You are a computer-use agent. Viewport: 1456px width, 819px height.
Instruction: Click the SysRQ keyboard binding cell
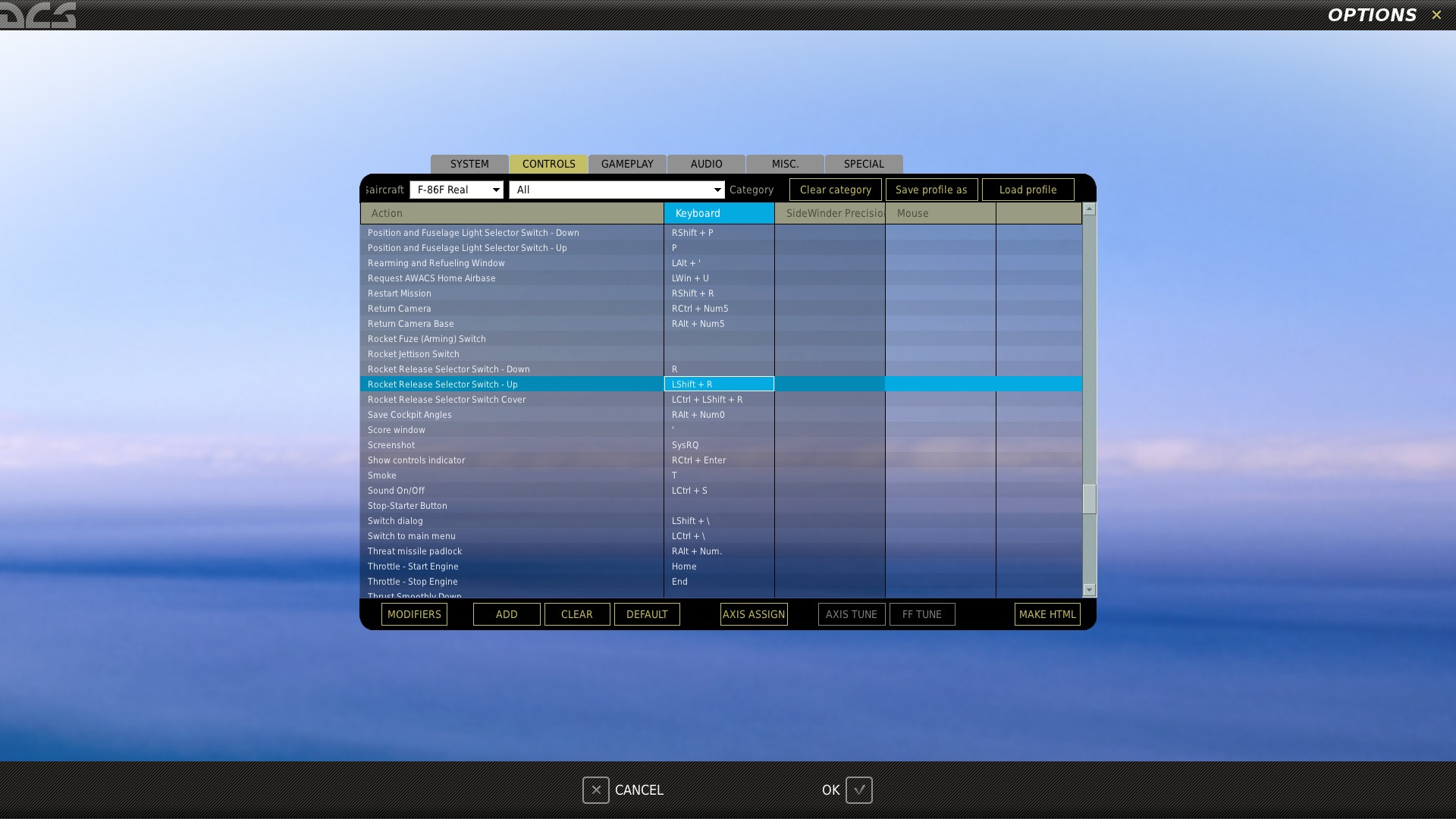point(719,445)
